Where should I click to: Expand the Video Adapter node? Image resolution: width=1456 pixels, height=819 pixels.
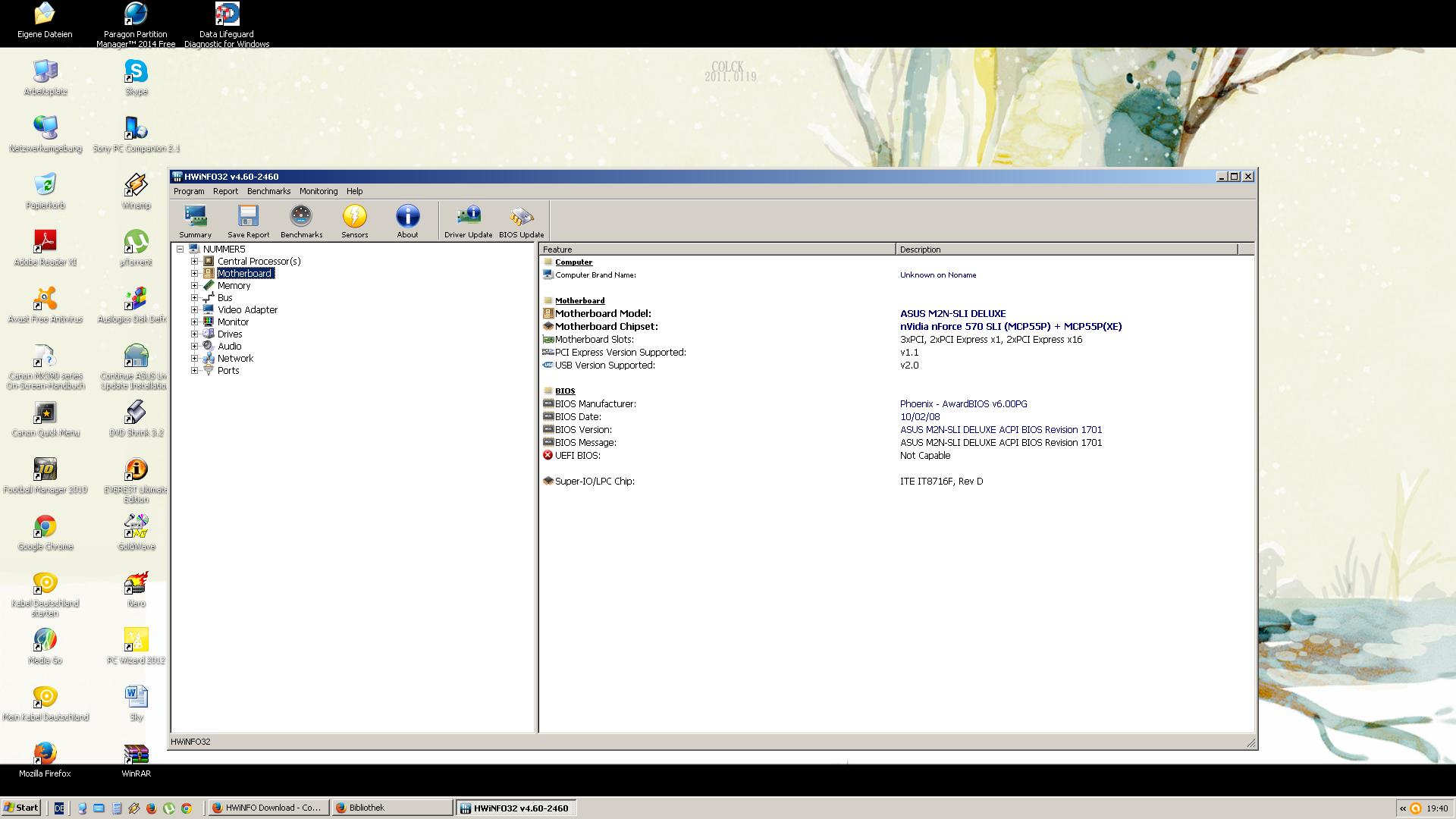click(194, 309)
